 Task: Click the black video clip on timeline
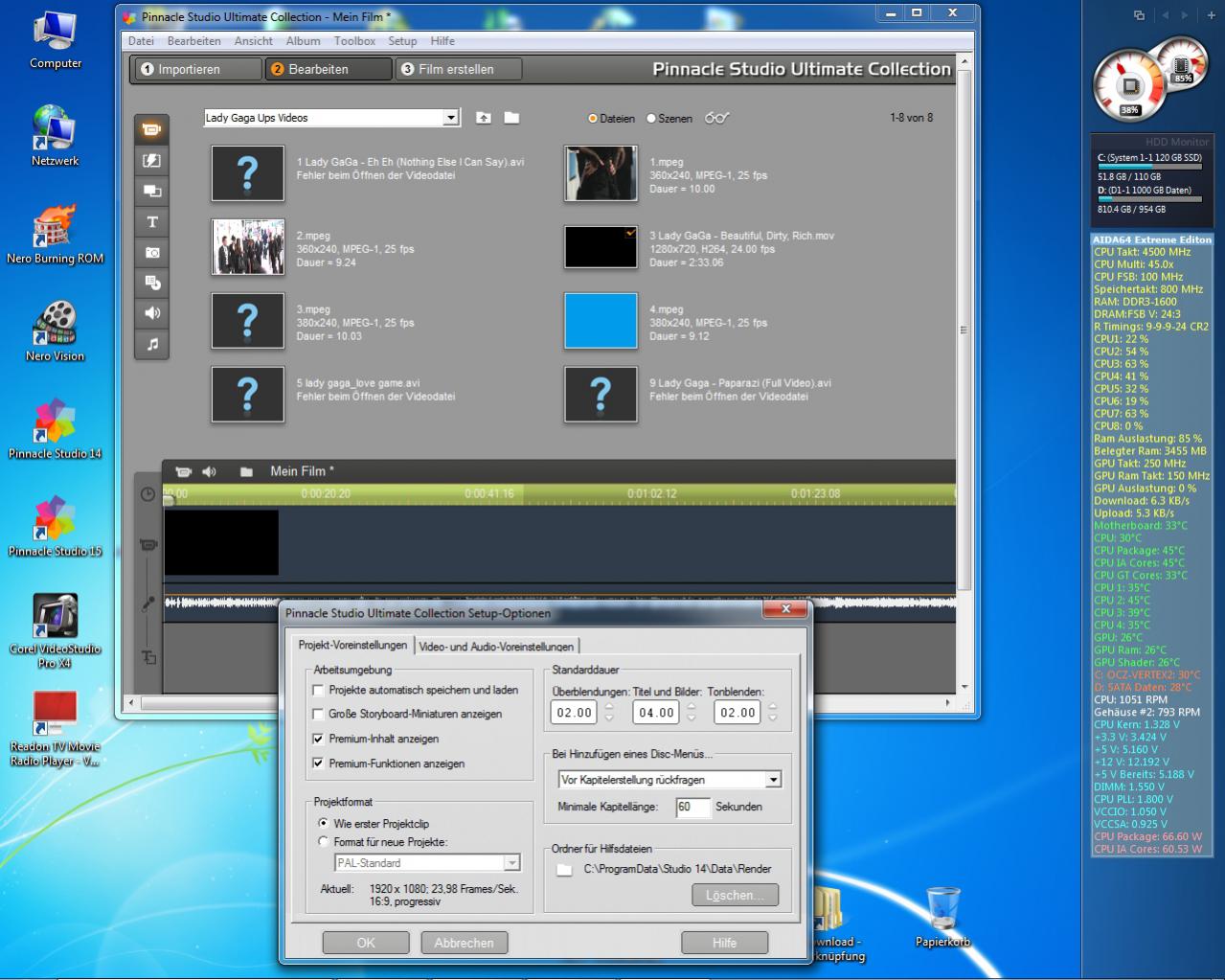pyautogui.click(x=221, y=542)
